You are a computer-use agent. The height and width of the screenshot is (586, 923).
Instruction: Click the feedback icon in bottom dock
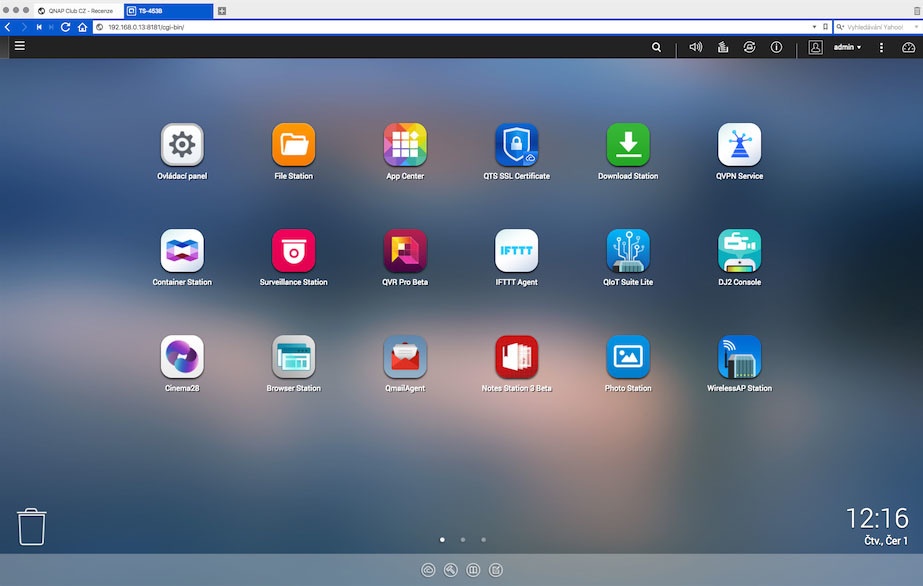[x=496, y=570]
